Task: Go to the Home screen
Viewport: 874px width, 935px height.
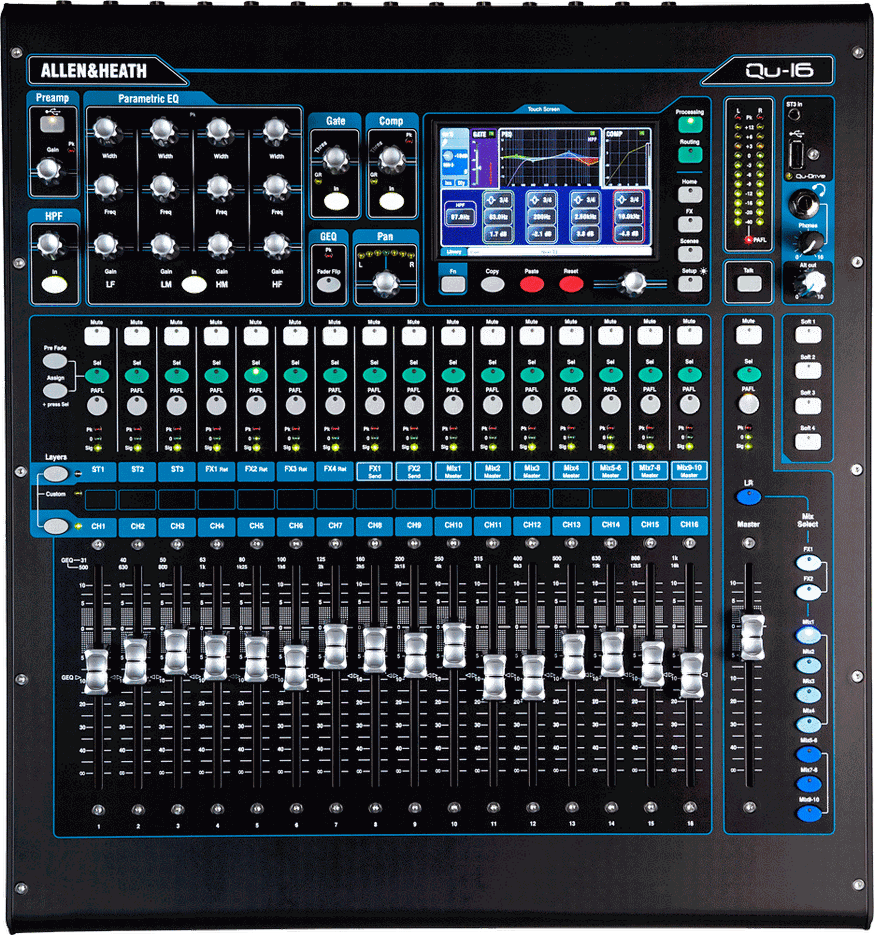Action: click(x=690, y=194)
